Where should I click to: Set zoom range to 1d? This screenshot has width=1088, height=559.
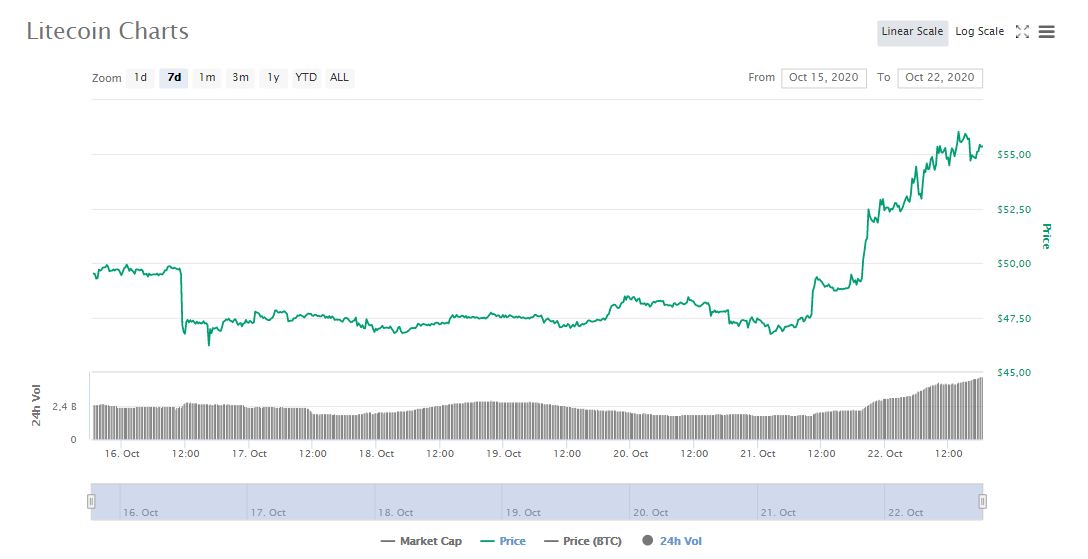[x=141, y=78]
